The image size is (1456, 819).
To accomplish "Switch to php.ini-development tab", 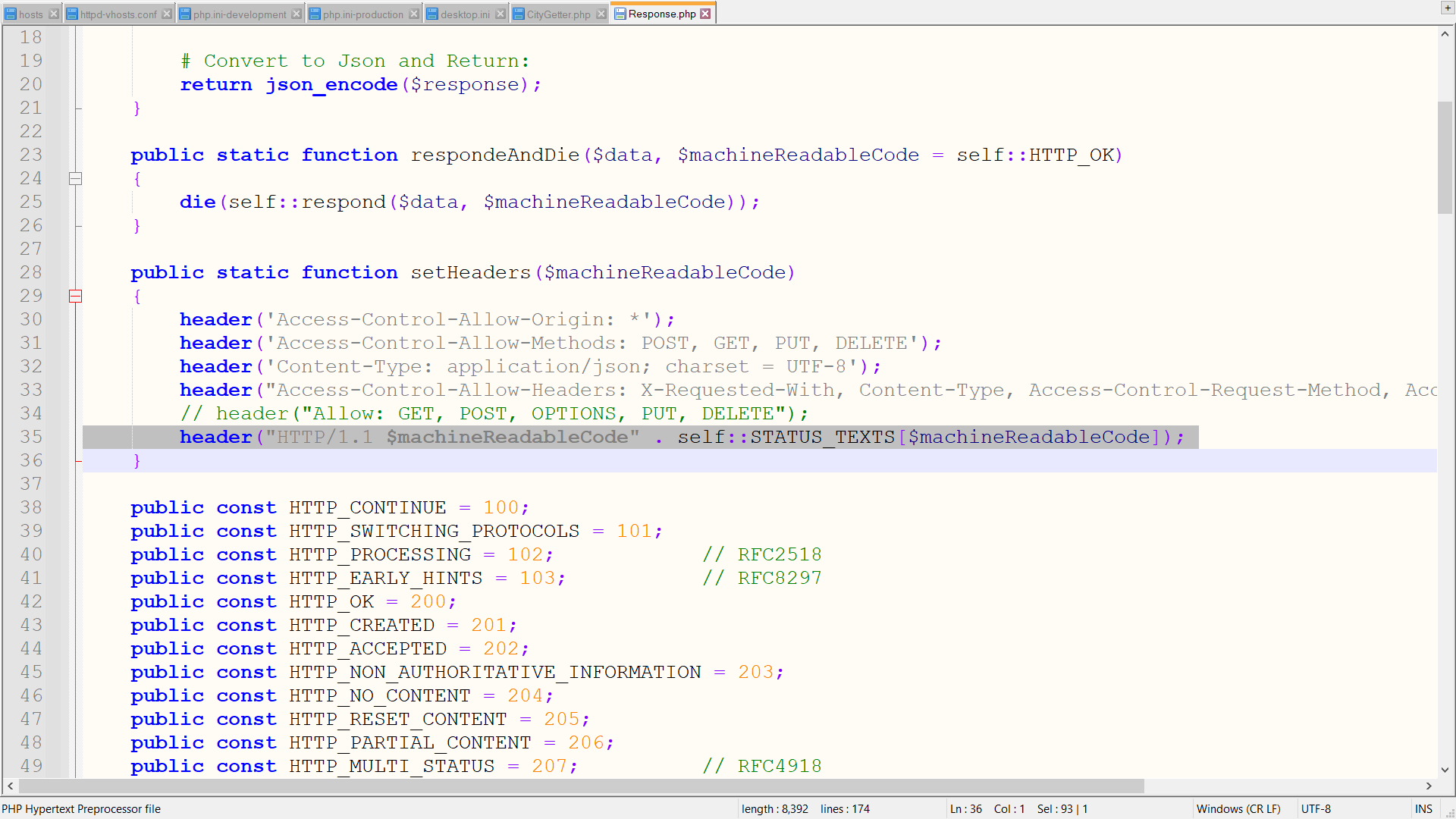I will tap(240, 14).
